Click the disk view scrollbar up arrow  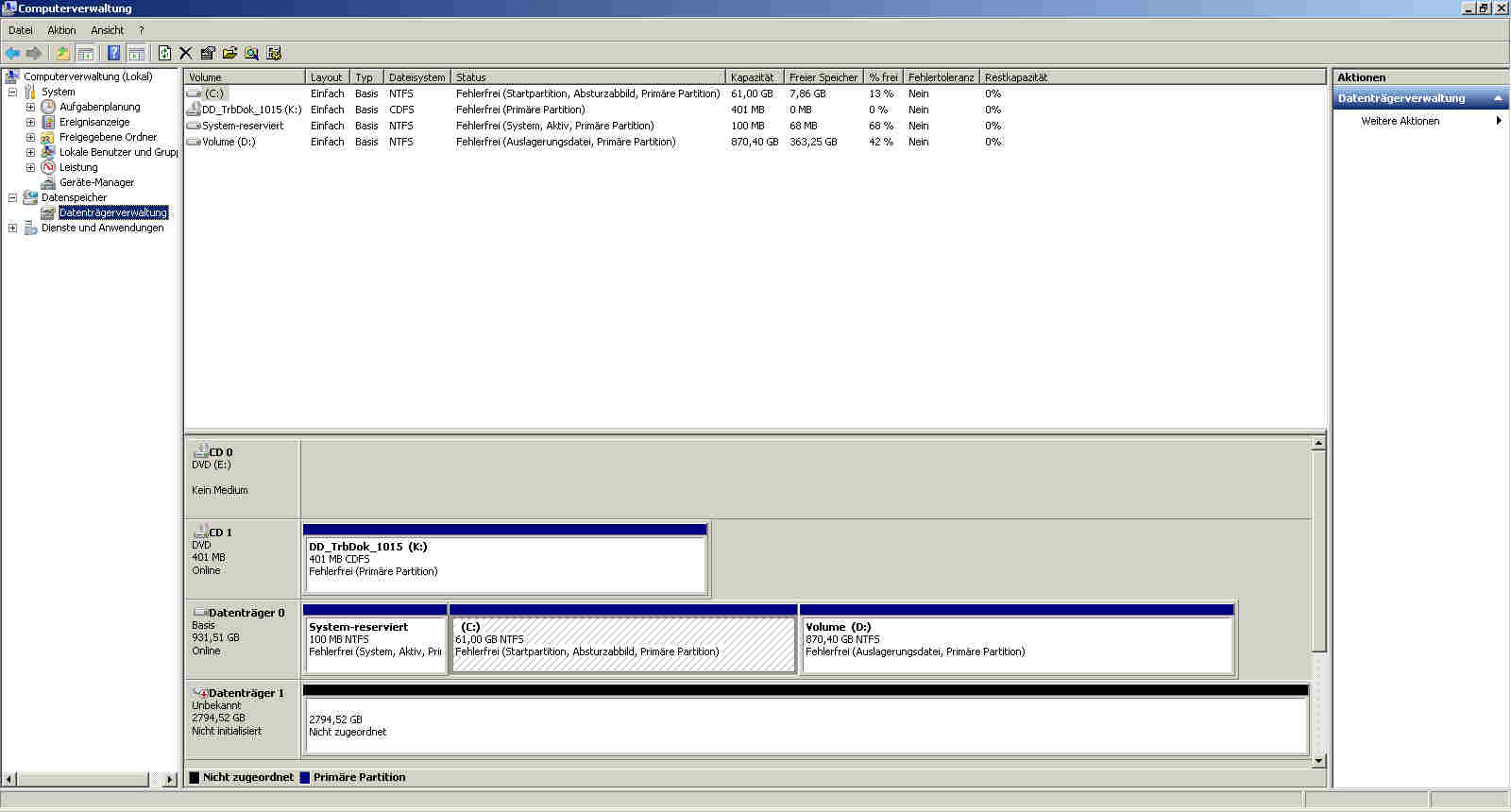coord(1318,443)
